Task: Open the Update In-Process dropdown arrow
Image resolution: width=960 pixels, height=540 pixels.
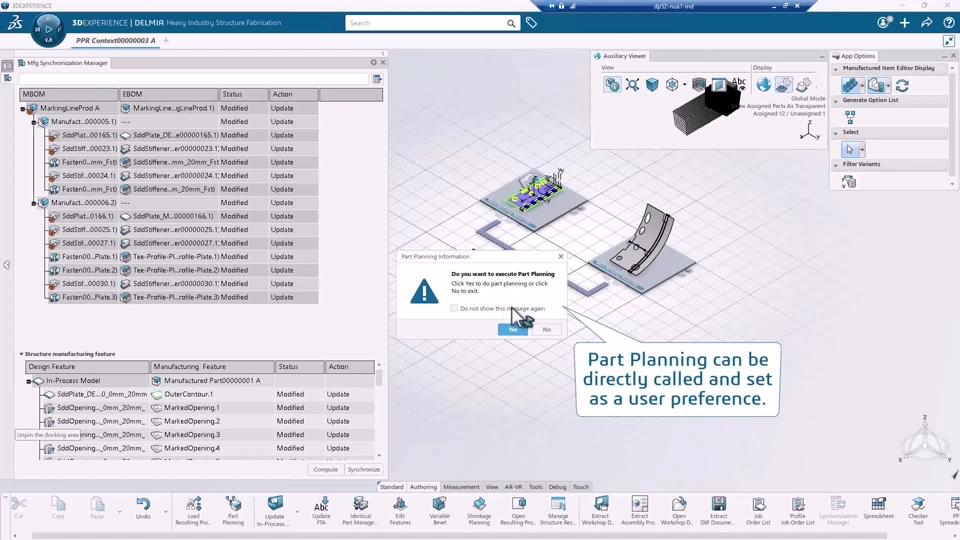Action: [297, 511]
